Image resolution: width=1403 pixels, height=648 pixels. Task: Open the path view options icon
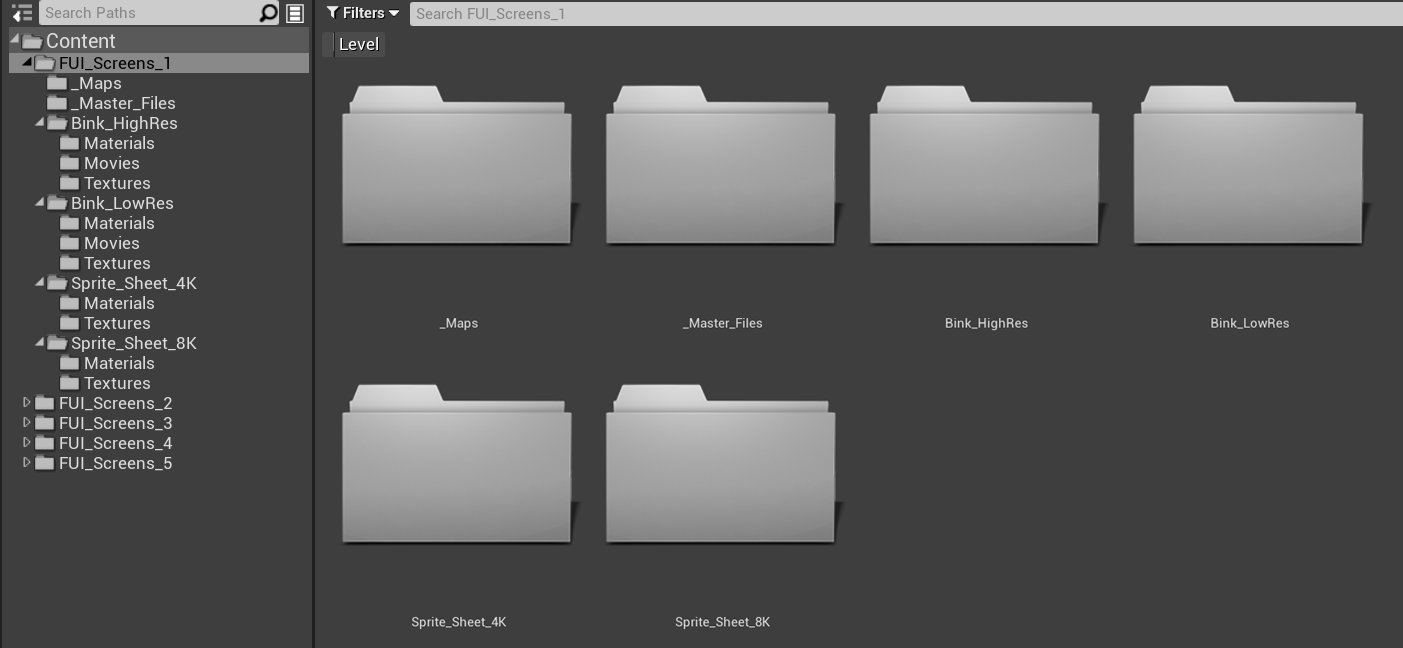coord(295,13)
